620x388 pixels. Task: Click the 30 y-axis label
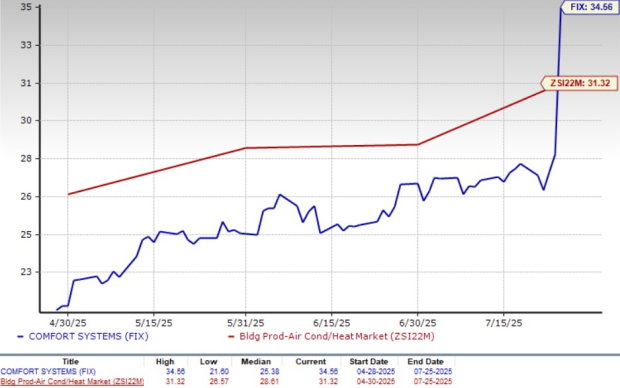[x=26, y=120]
